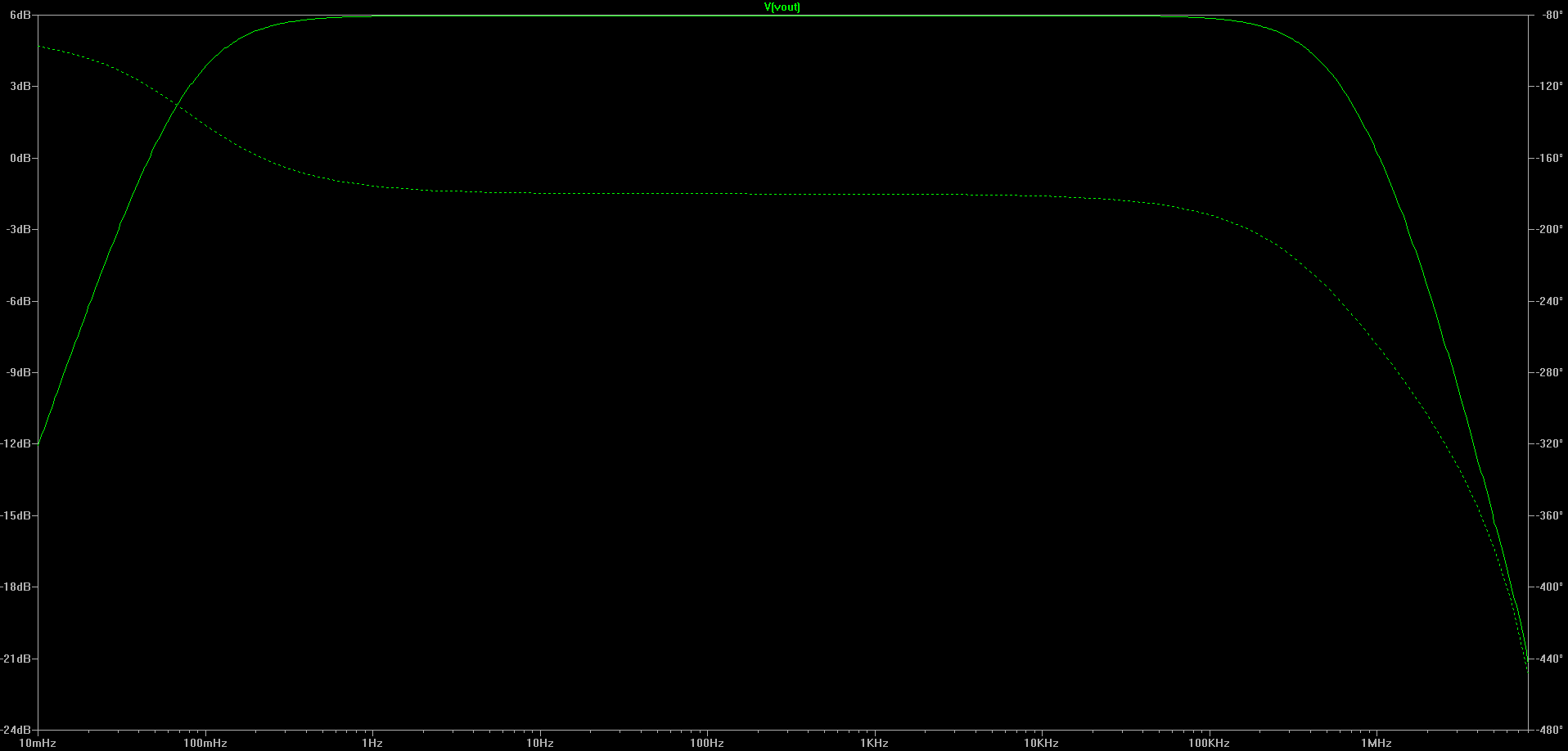Click the -240° phase axis label

click(x=1549, y=301)
